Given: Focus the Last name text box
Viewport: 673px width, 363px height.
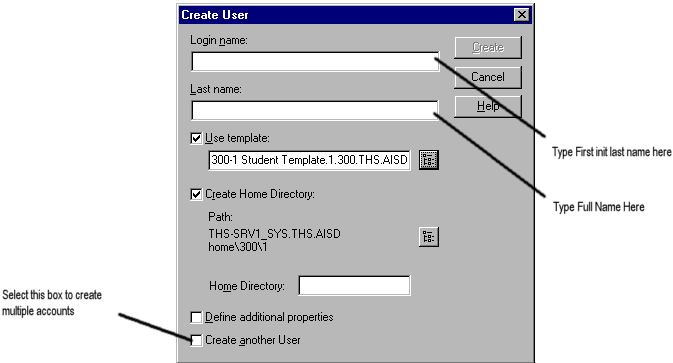Looking at the screenshot, I should click(x=315, y=111).
